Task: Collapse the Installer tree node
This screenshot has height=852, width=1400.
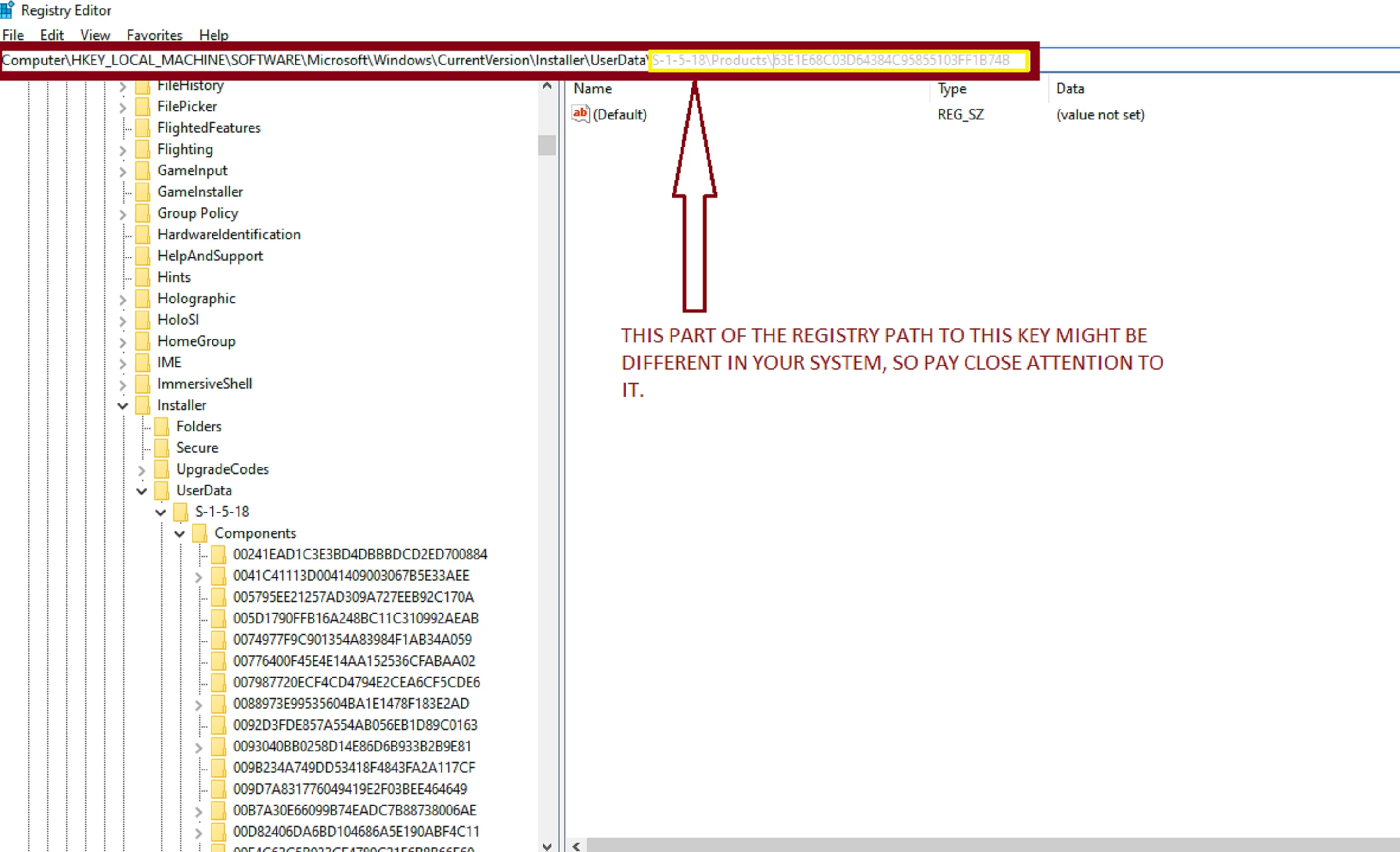Action: click(123, 405)
